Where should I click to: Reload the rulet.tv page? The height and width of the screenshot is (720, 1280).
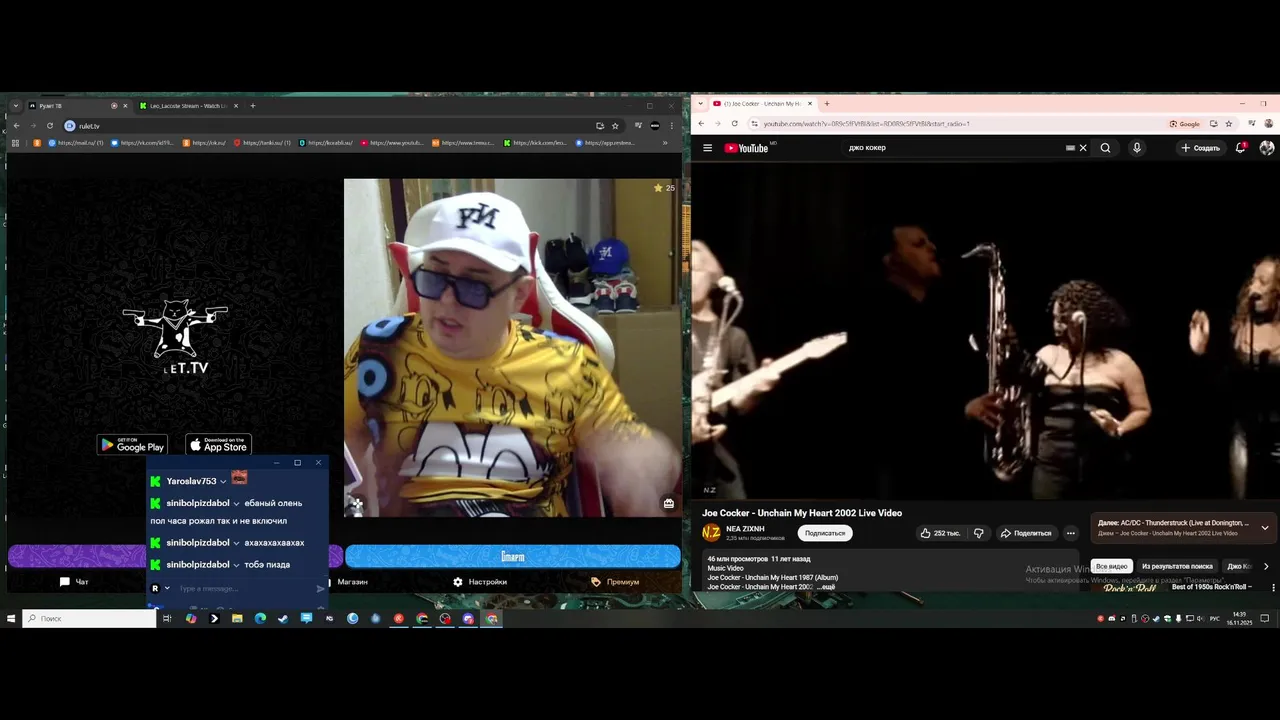[50, 126]
